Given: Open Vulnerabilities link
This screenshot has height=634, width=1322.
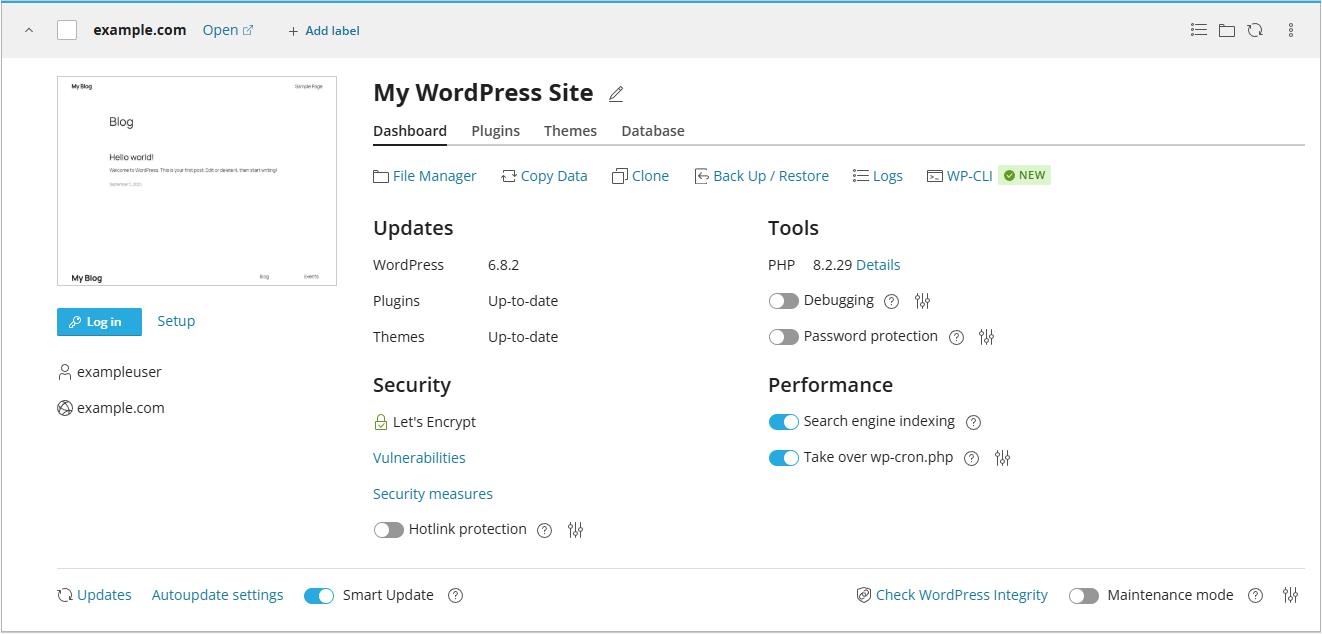Looking at the screenshot, I should (419, 458).
